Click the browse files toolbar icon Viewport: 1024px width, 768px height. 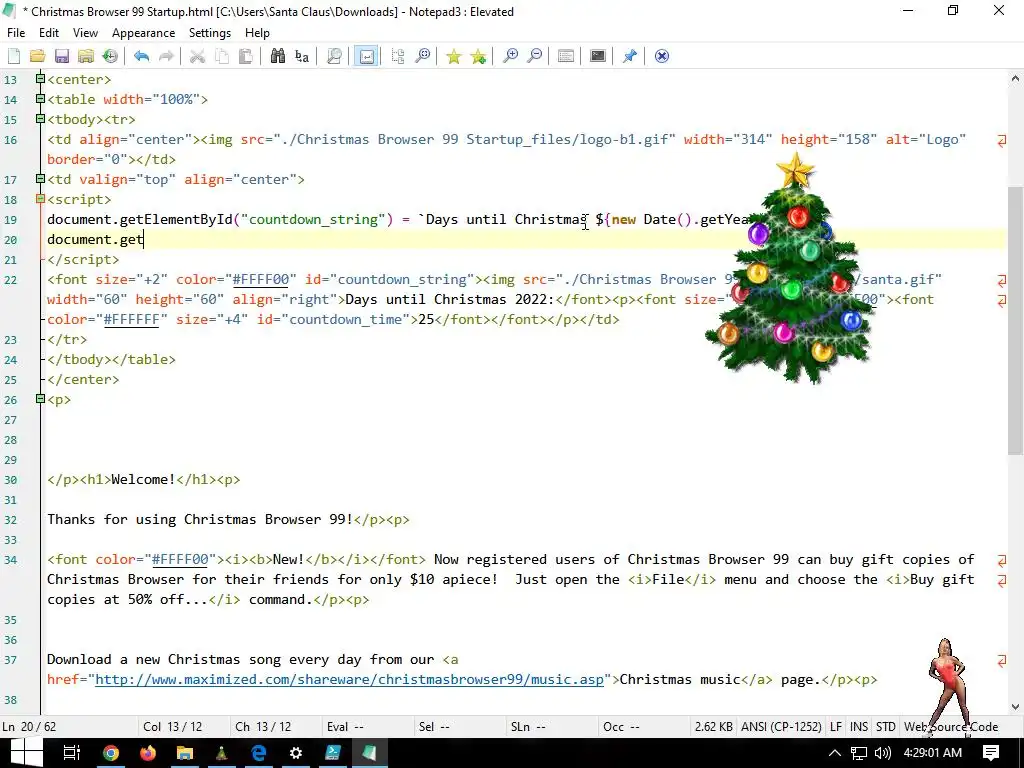[86, 56]
